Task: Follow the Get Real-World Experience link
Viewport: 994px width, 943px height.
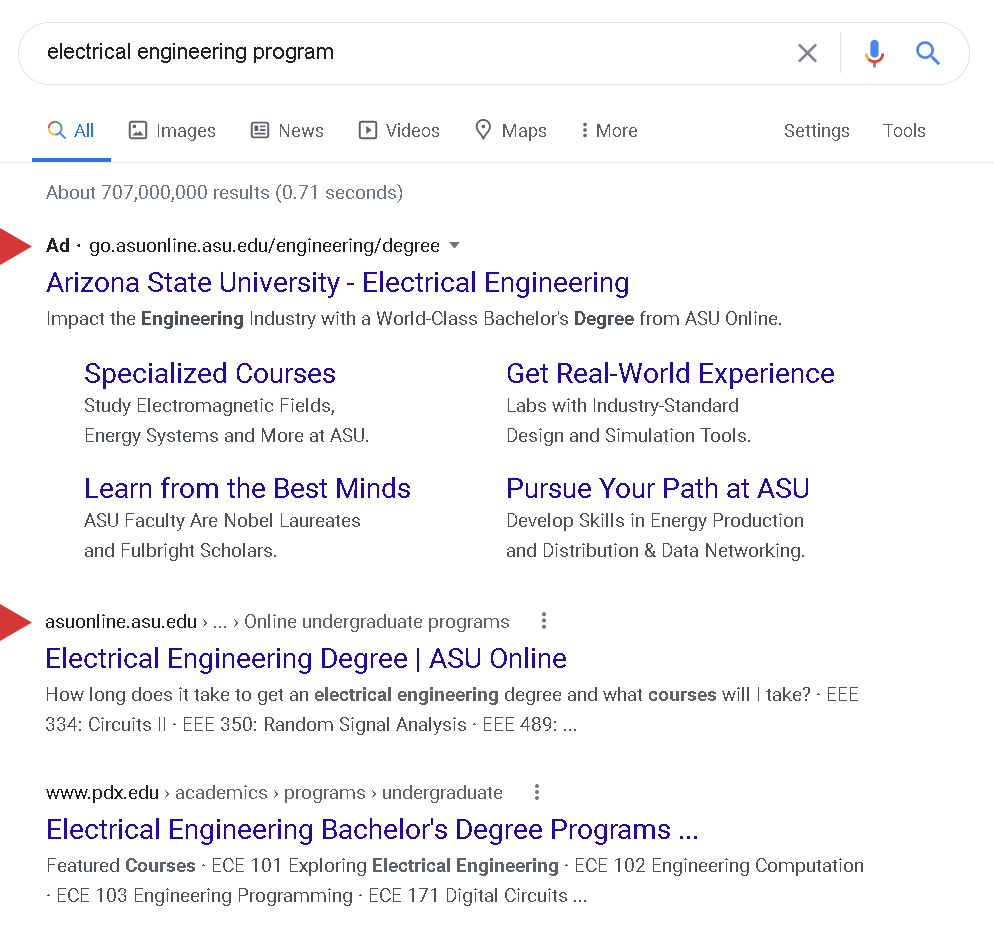Action: [x=670, y=374]
